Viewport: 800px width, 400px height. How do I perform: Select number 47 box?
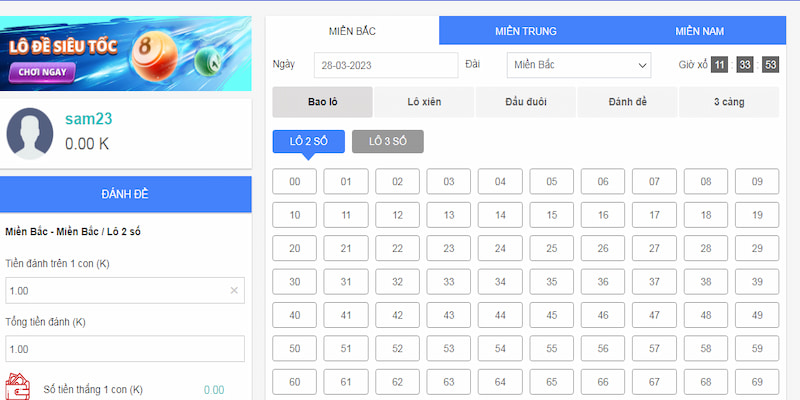click(x=654, y=315)
